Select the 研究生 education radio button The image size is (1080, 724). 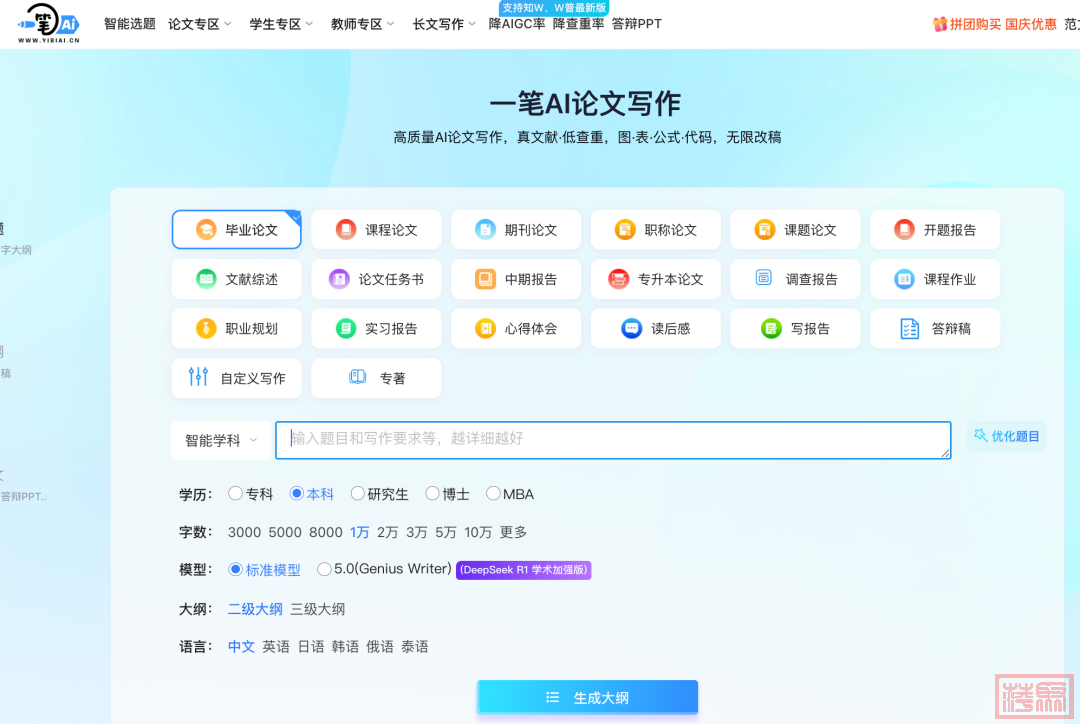tap(357, 493)
